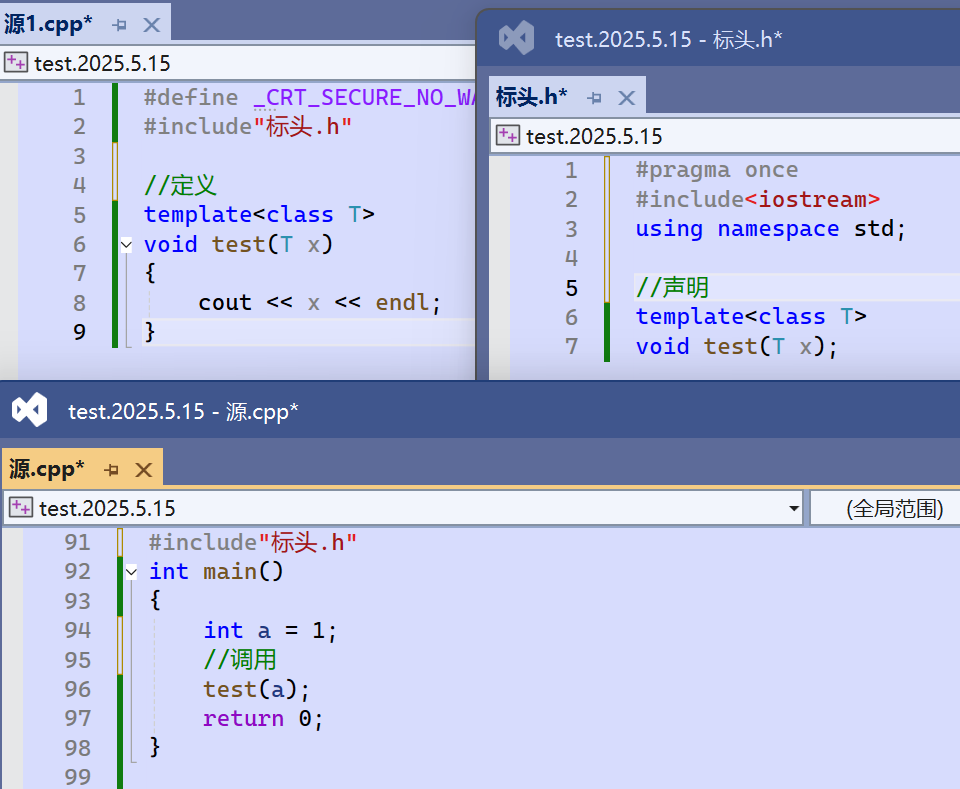Click 'template<class T>' in 标头.h
Viewport: 960px width, 789px height.
[751, 316]
